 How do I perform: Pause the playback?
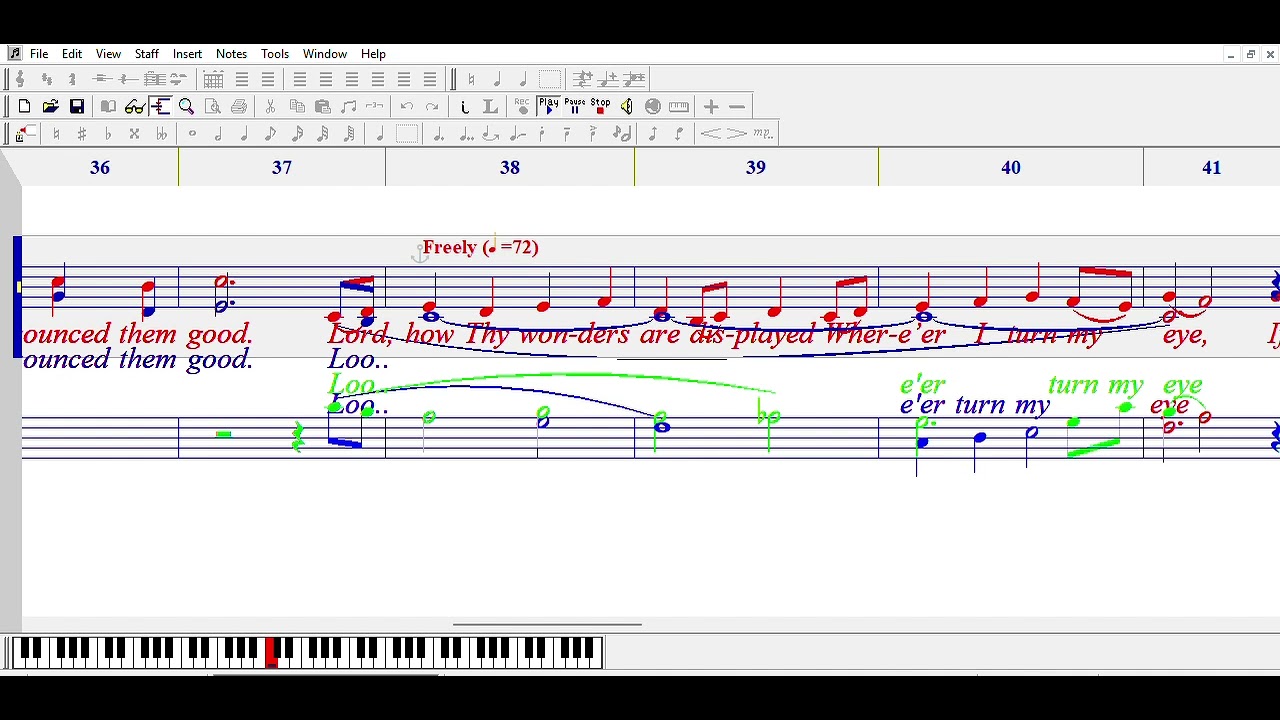tap(575, 106)
